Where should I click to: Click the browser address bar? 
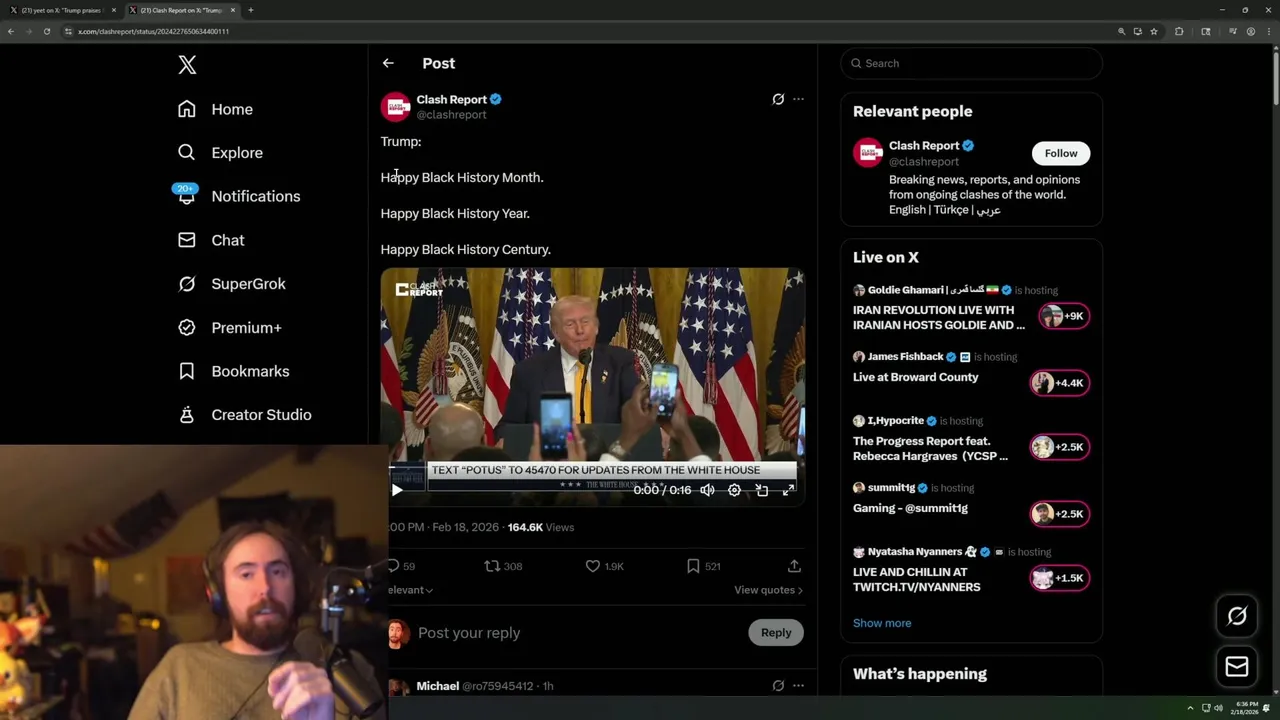tap(585, 31)
